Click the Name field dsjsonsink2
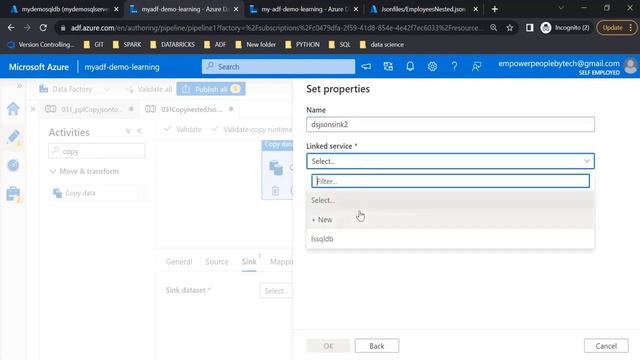 [450, 124]
